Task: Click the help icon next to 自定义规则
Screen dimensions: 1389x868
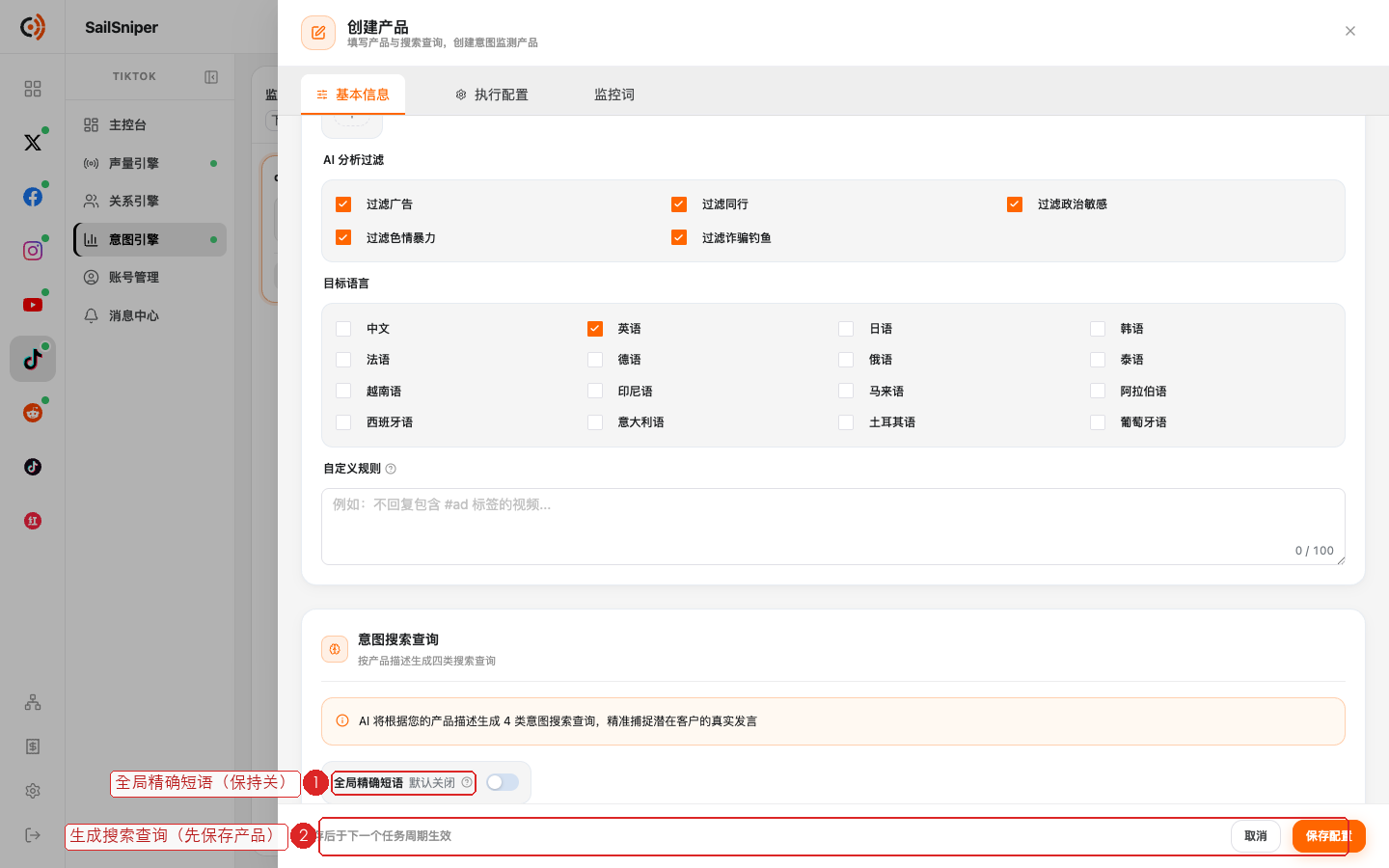Action: click(391, 469)
